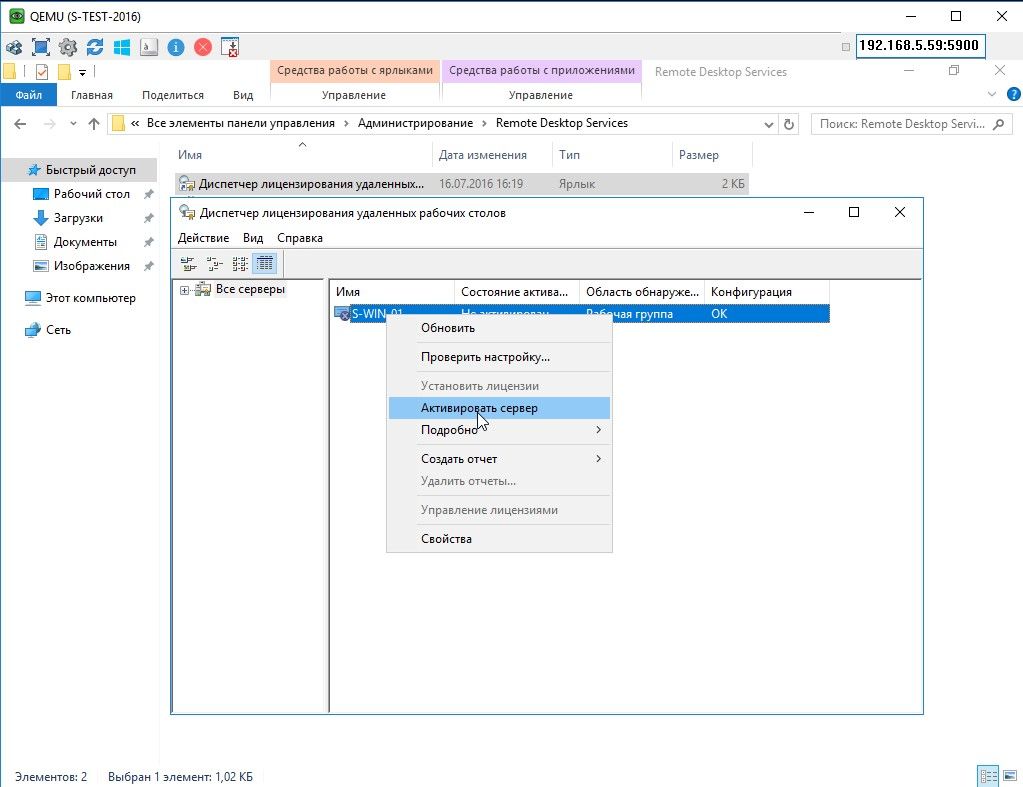Click the Explorer search field

coord(895,124)
